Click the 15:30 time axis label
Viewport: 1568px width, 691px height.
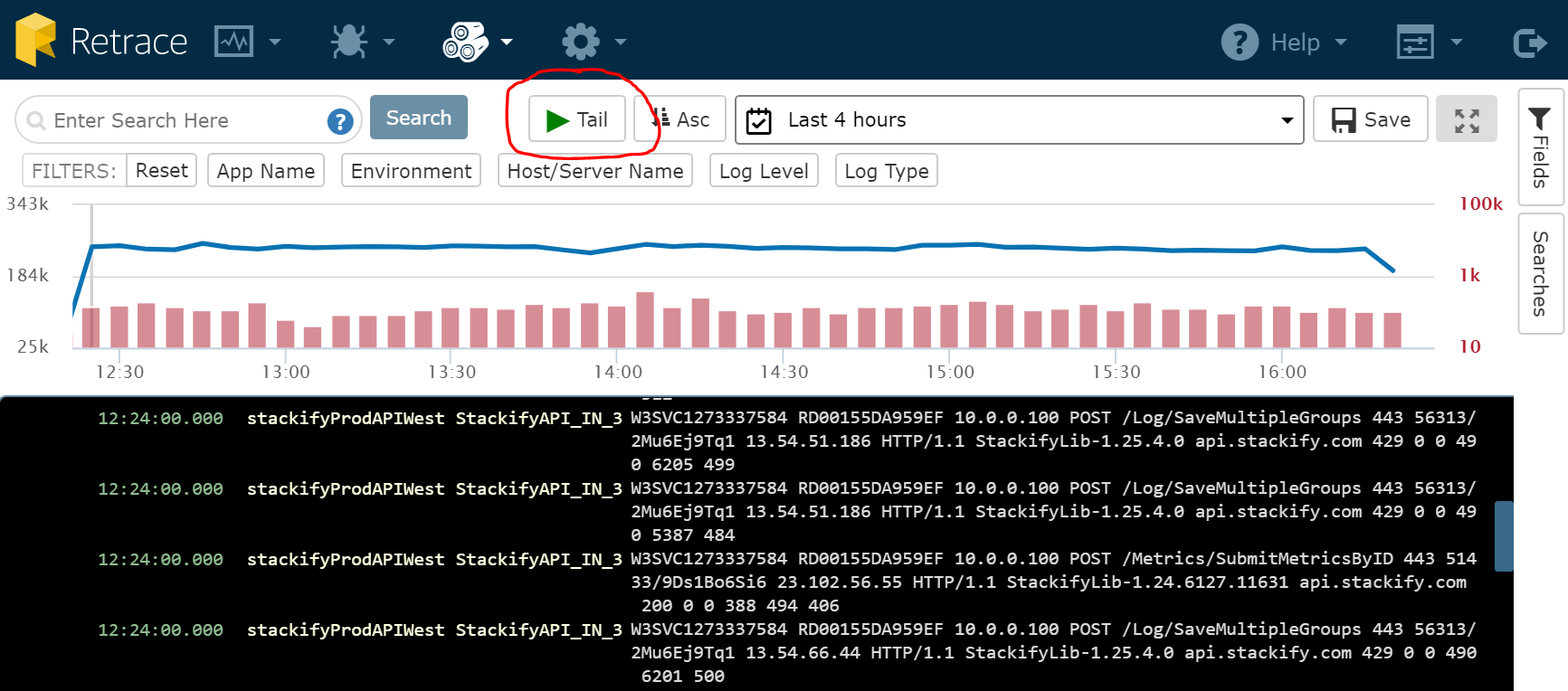tap(1116, 372)
